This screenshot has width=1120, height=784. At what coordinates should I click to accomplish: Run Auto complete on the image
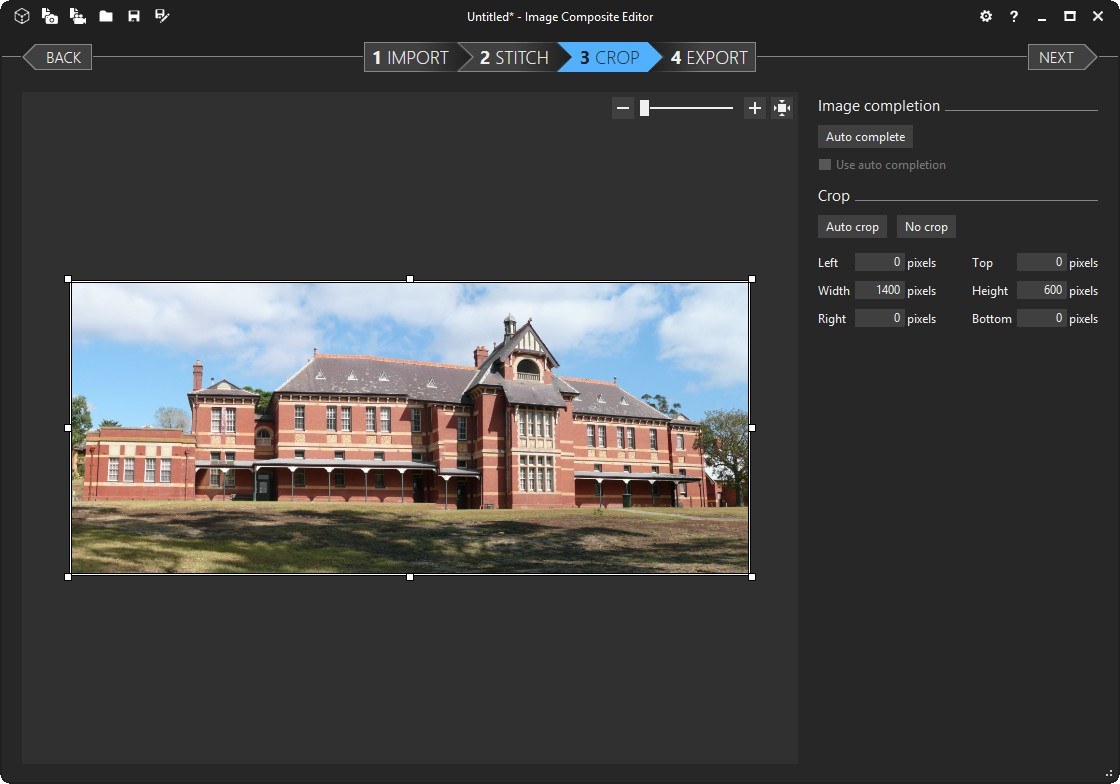click(x=865, y=136)
